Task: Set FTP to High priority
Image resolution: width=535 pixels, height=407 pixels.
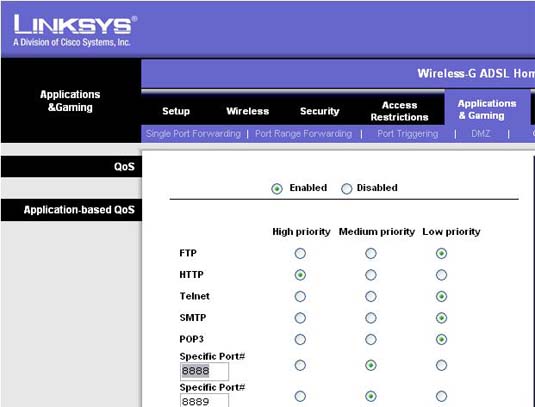Action: (300, 253)
